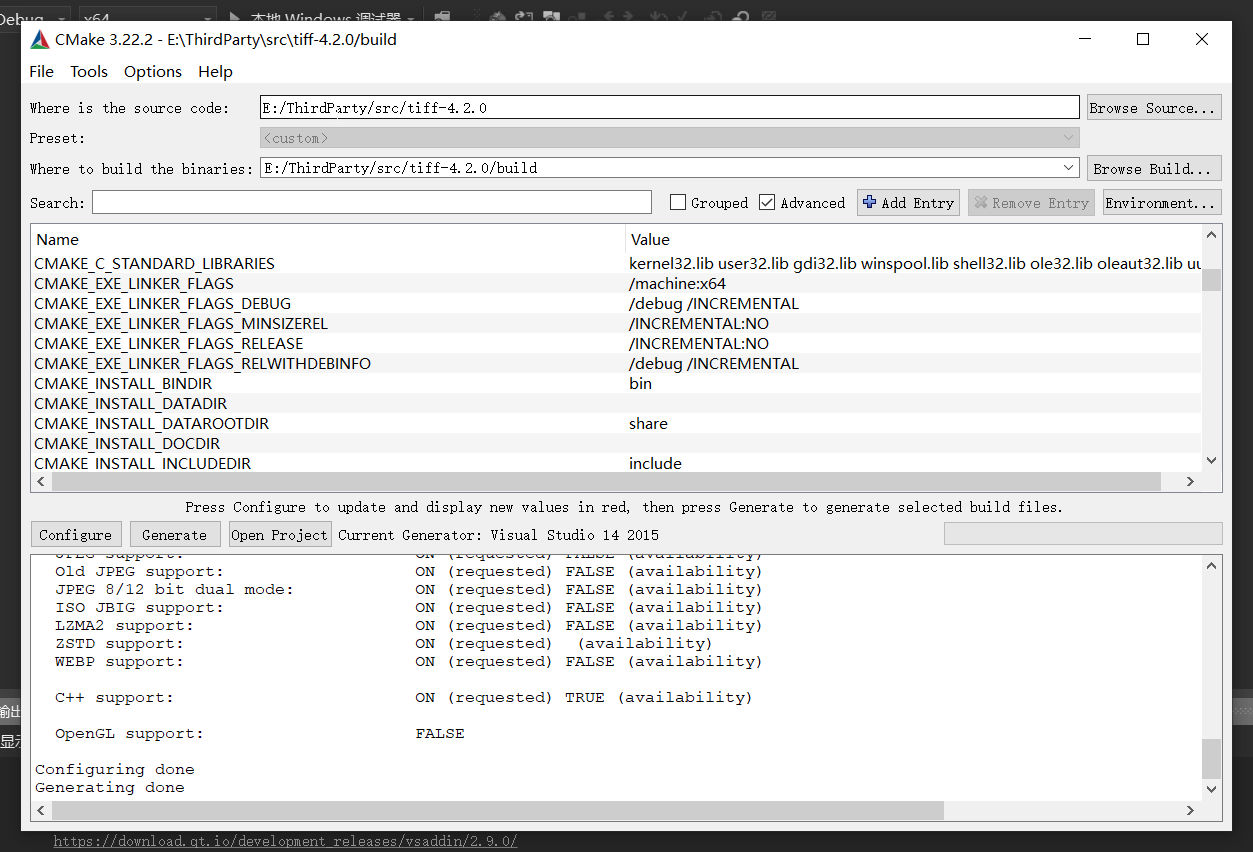The height and width of the screenshot is (852, 1253).
Task: Open the Options menu
Action: tap(153, 72)
